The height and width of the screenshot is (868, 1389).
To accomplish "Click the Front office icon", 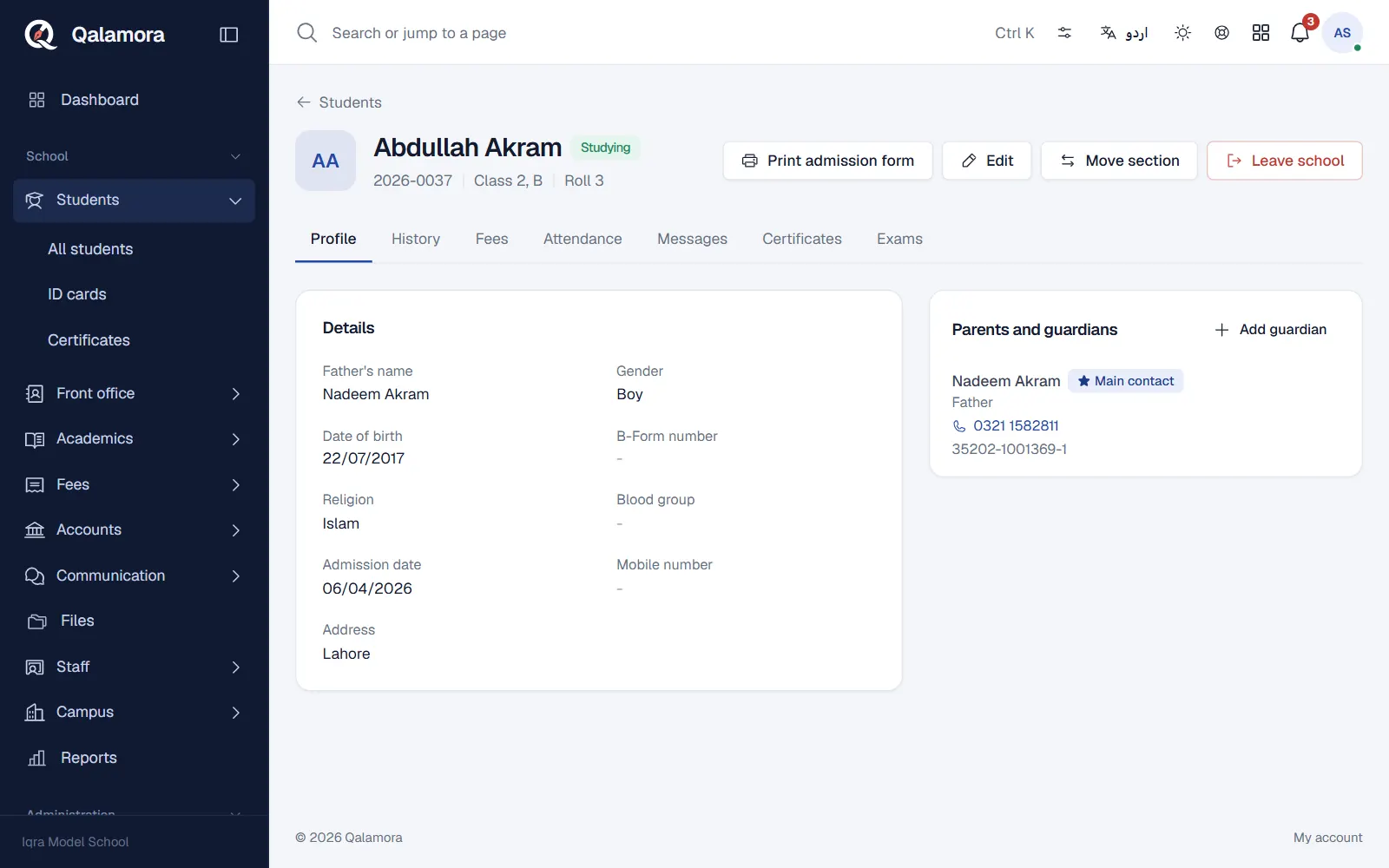I will (x=35, y=394).
